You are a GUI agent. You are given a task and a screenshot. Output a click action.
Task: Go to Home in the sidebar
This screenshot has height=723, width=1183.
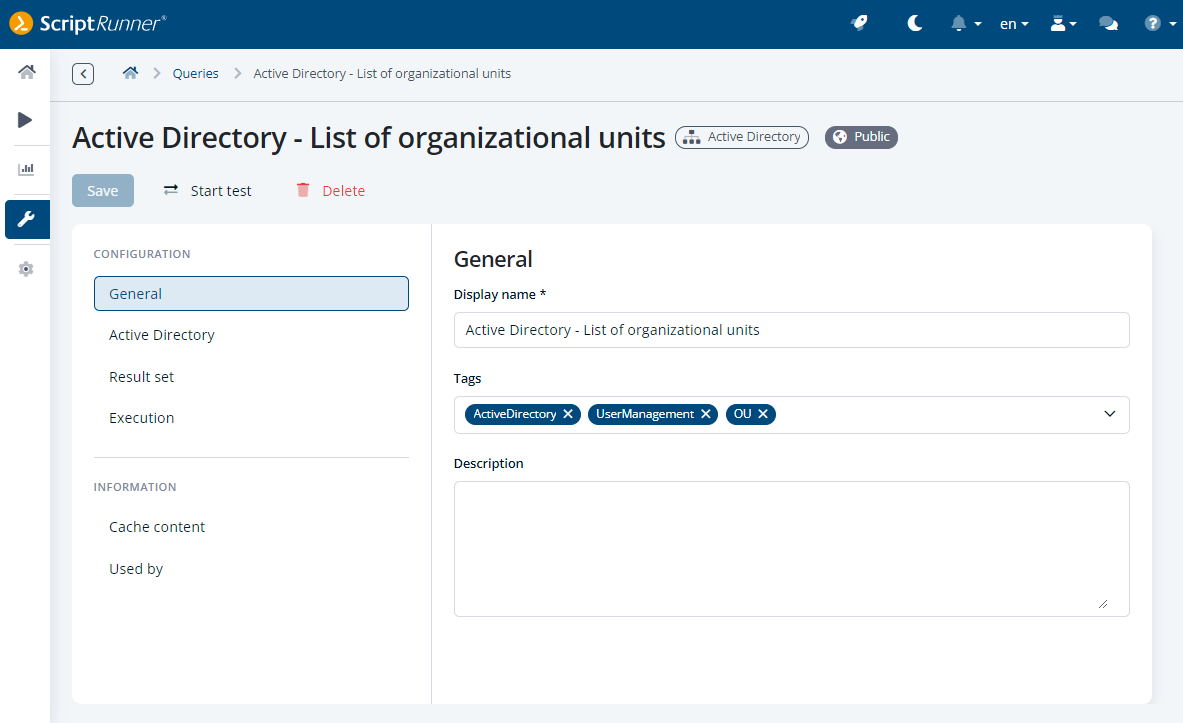[26, 72]
